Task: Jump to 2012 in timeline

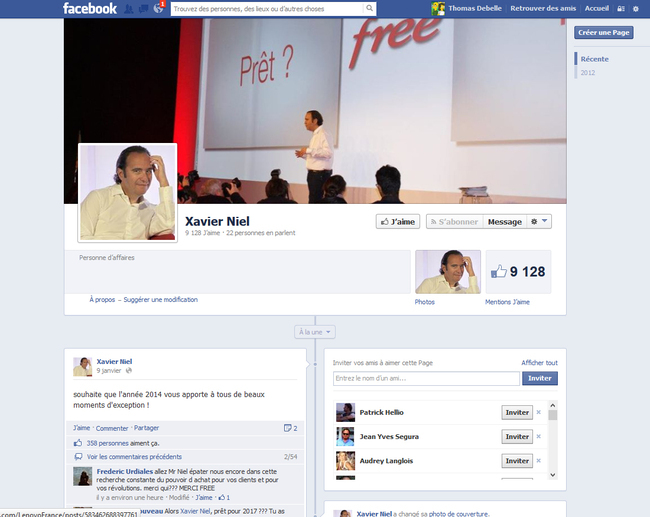Action: [x=587, y=73]
